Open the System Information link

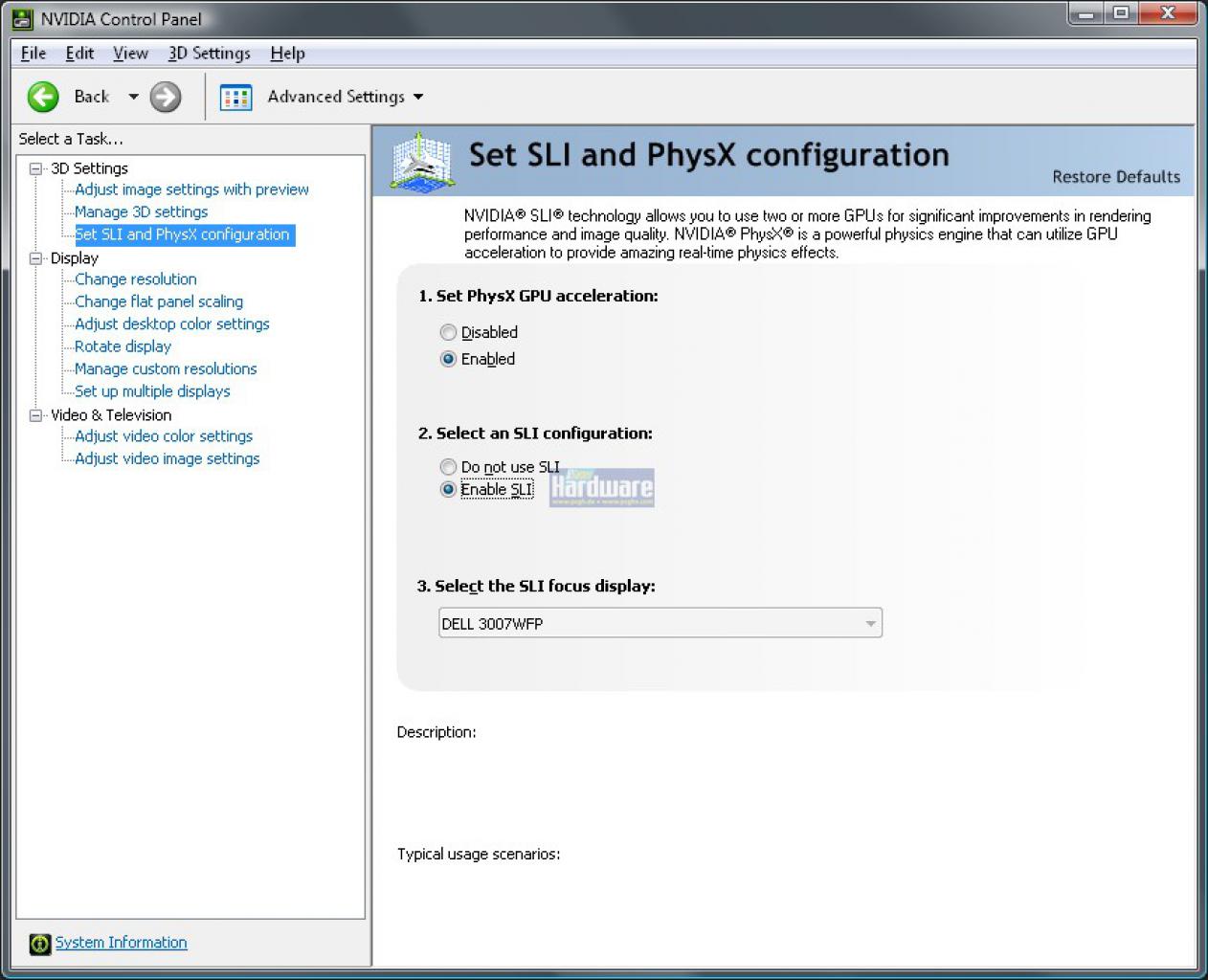coord(121,943)
